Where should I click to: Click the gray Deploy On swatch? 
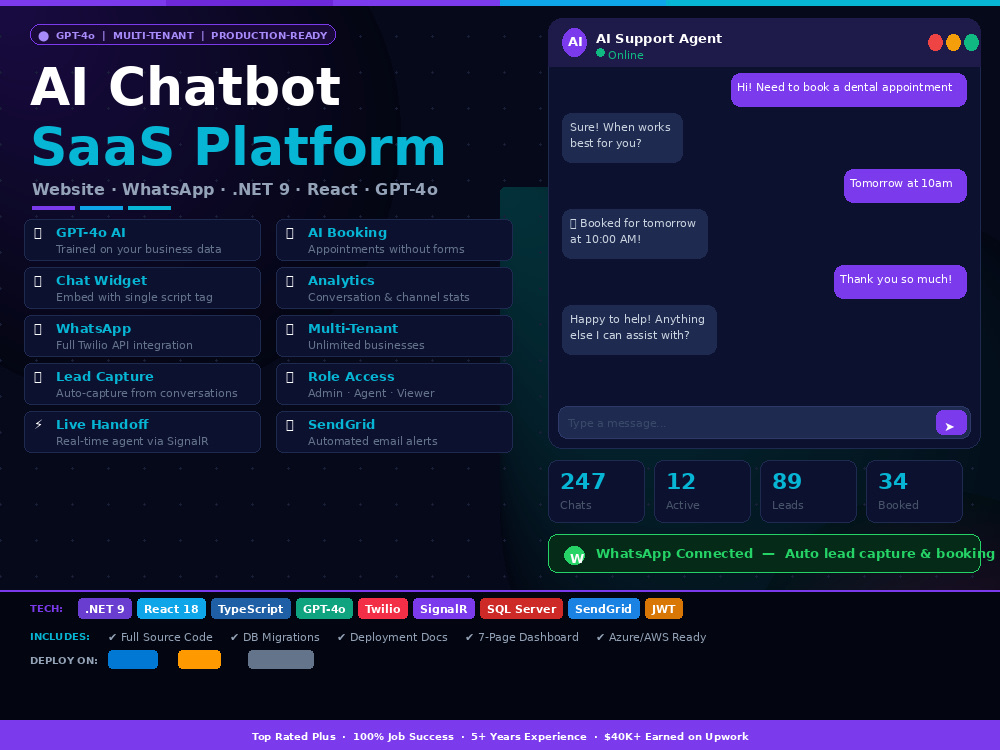(x=281, y=659)
